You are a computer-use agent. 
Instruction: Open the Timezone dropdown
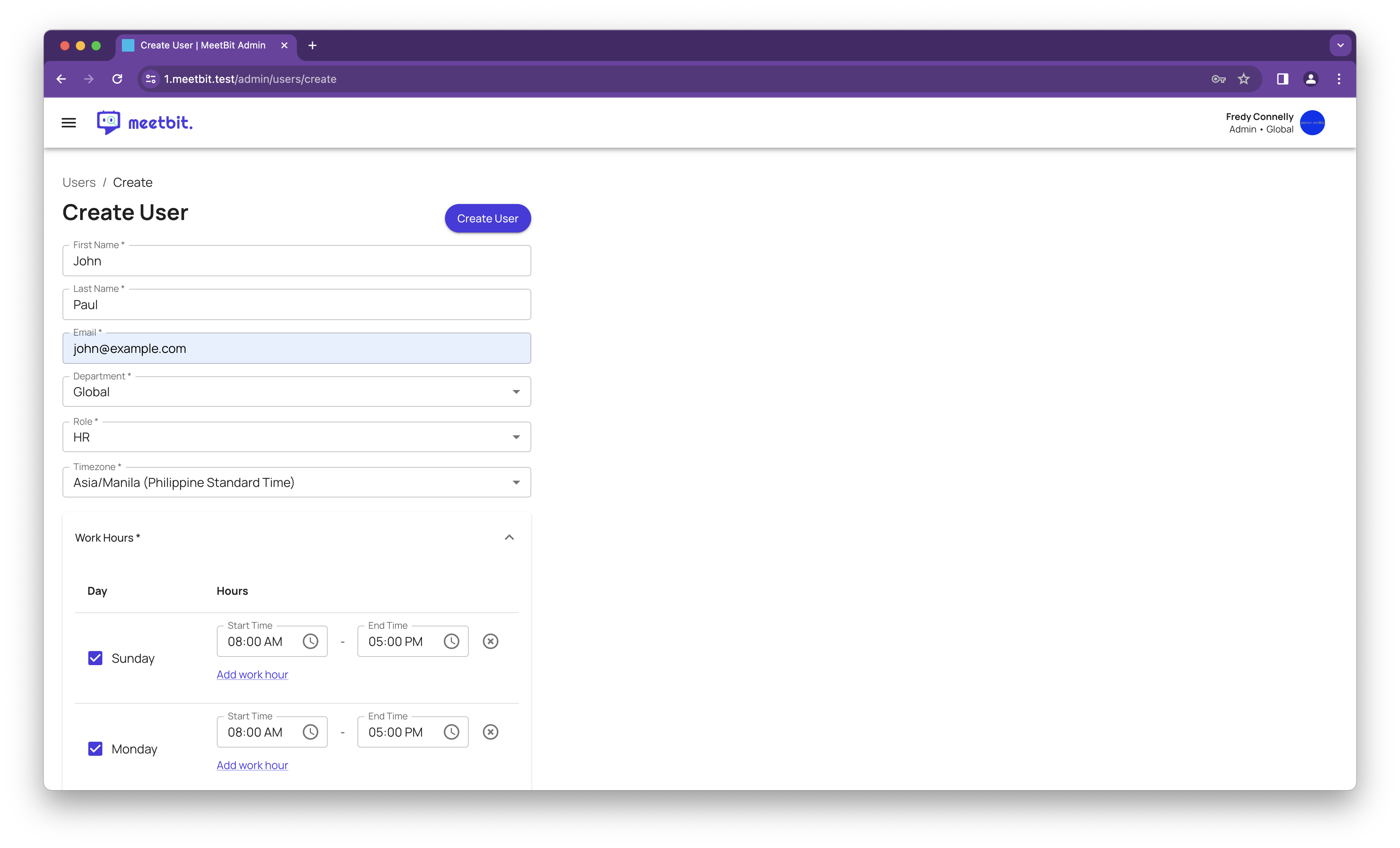coord(296,483)
